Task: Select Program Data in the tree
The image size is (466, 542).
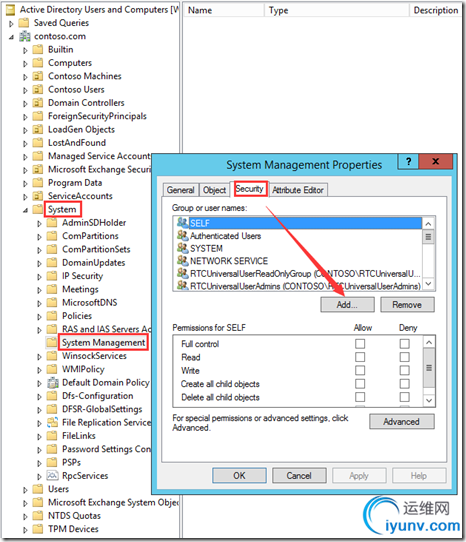Action: (x=75, y=183)
